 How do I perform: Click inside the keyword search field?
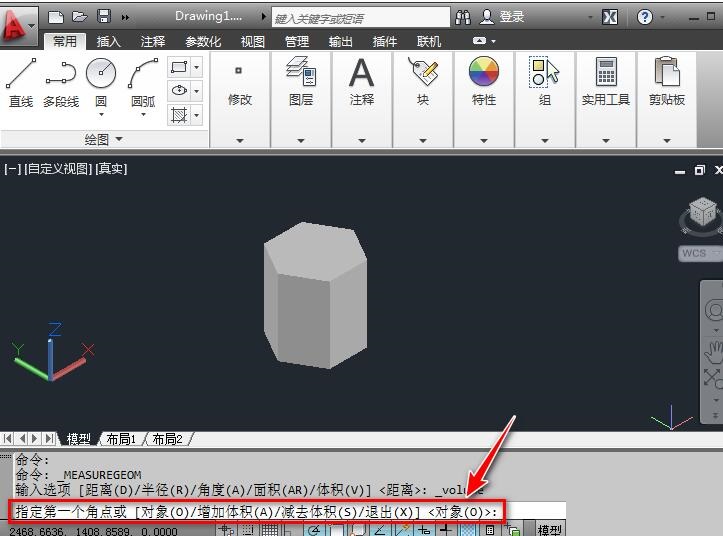(x=361, y=18)
